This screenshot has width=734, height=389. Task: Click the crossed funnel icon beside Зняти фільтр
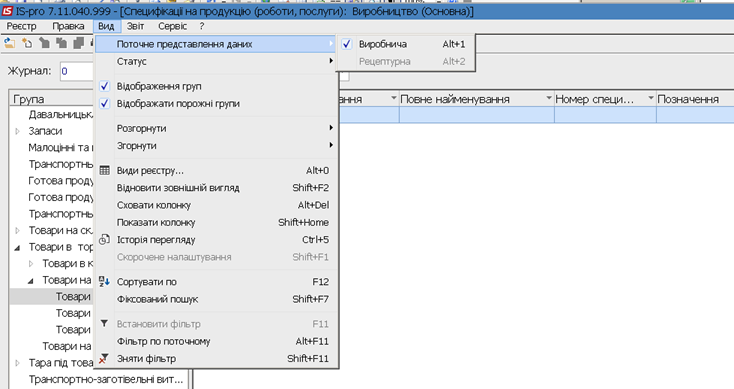tap(104, 359)
